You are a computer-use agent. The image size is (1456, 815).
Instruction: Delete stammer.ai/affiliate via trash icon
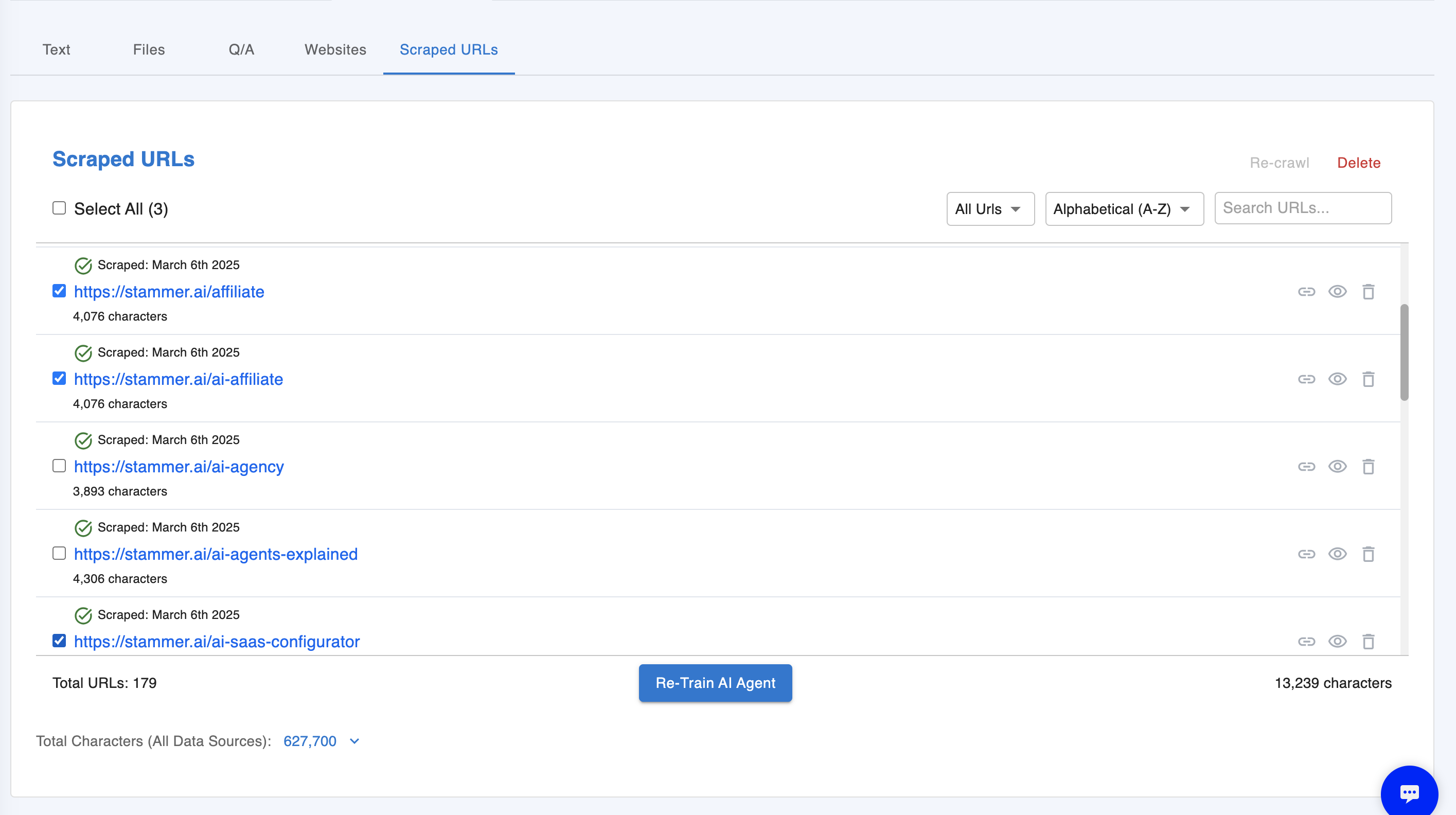(1369, 292)
